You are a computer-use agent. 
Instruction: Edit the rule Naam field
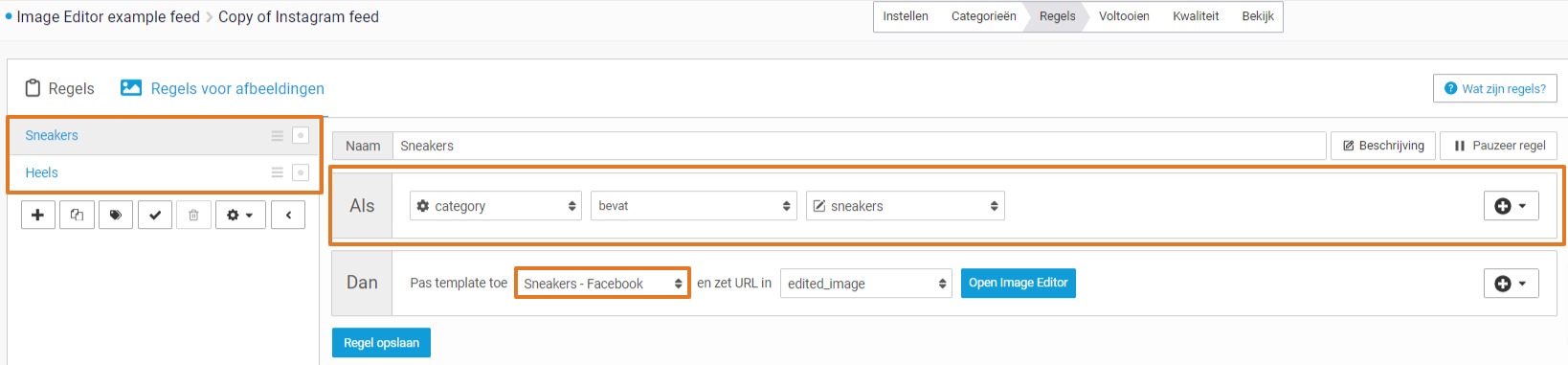pyautogui.click(x=859, y=146)
